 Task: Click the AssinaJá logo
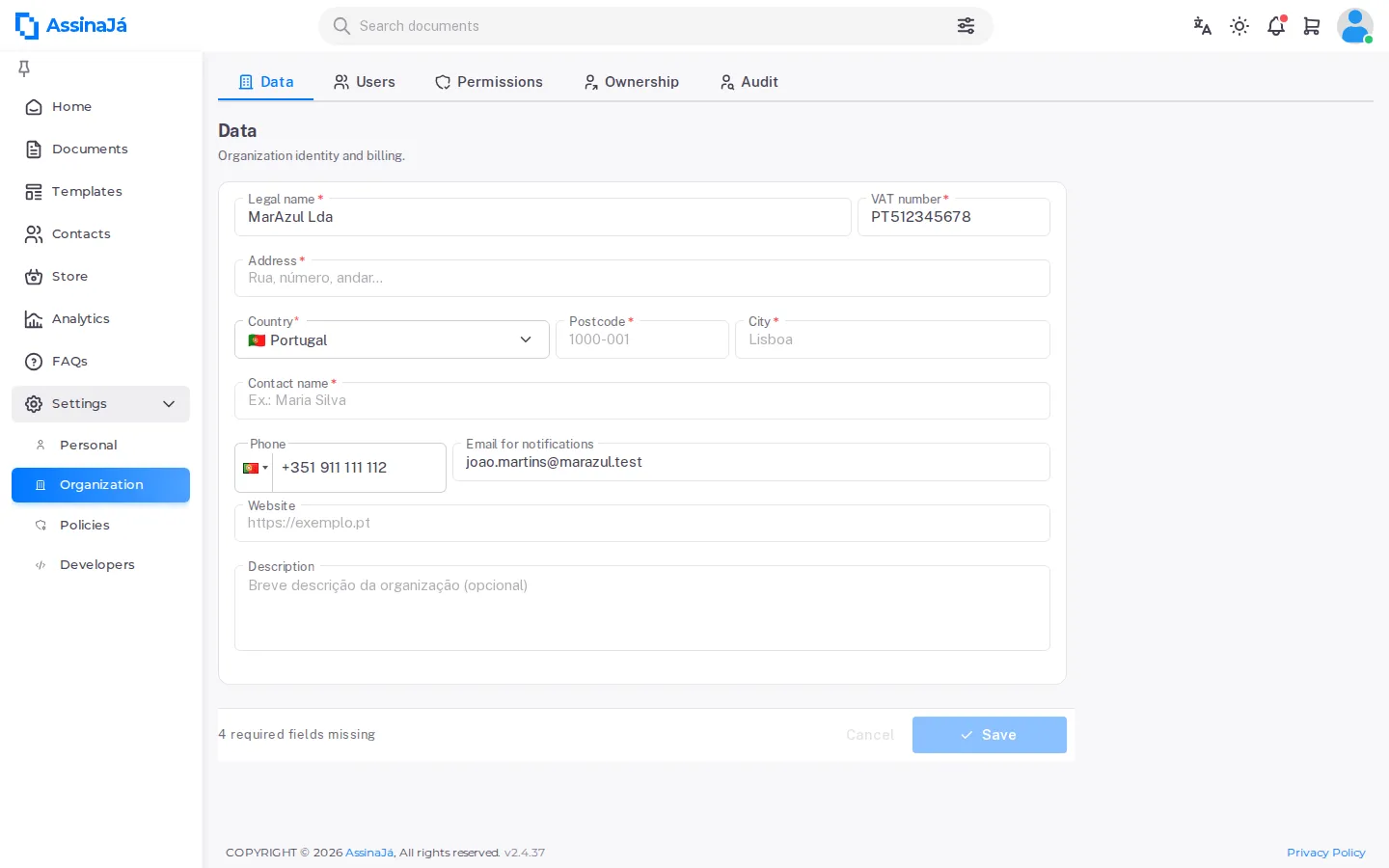(71, 26)
